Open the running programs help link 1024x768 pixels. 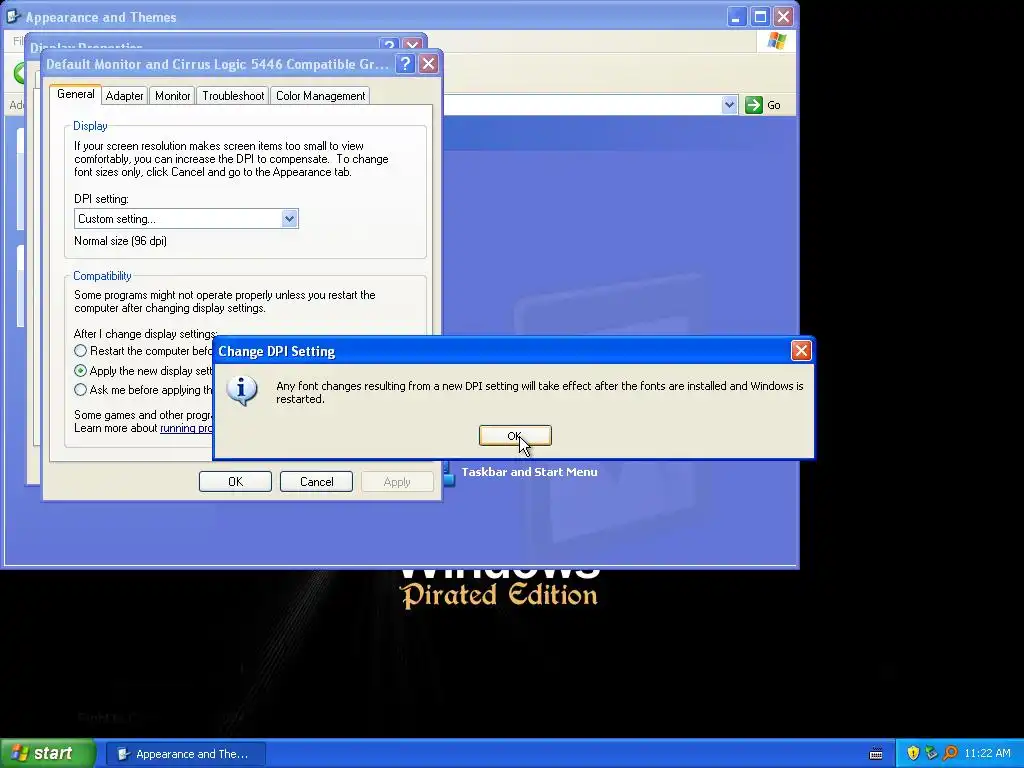pos(186,428)
